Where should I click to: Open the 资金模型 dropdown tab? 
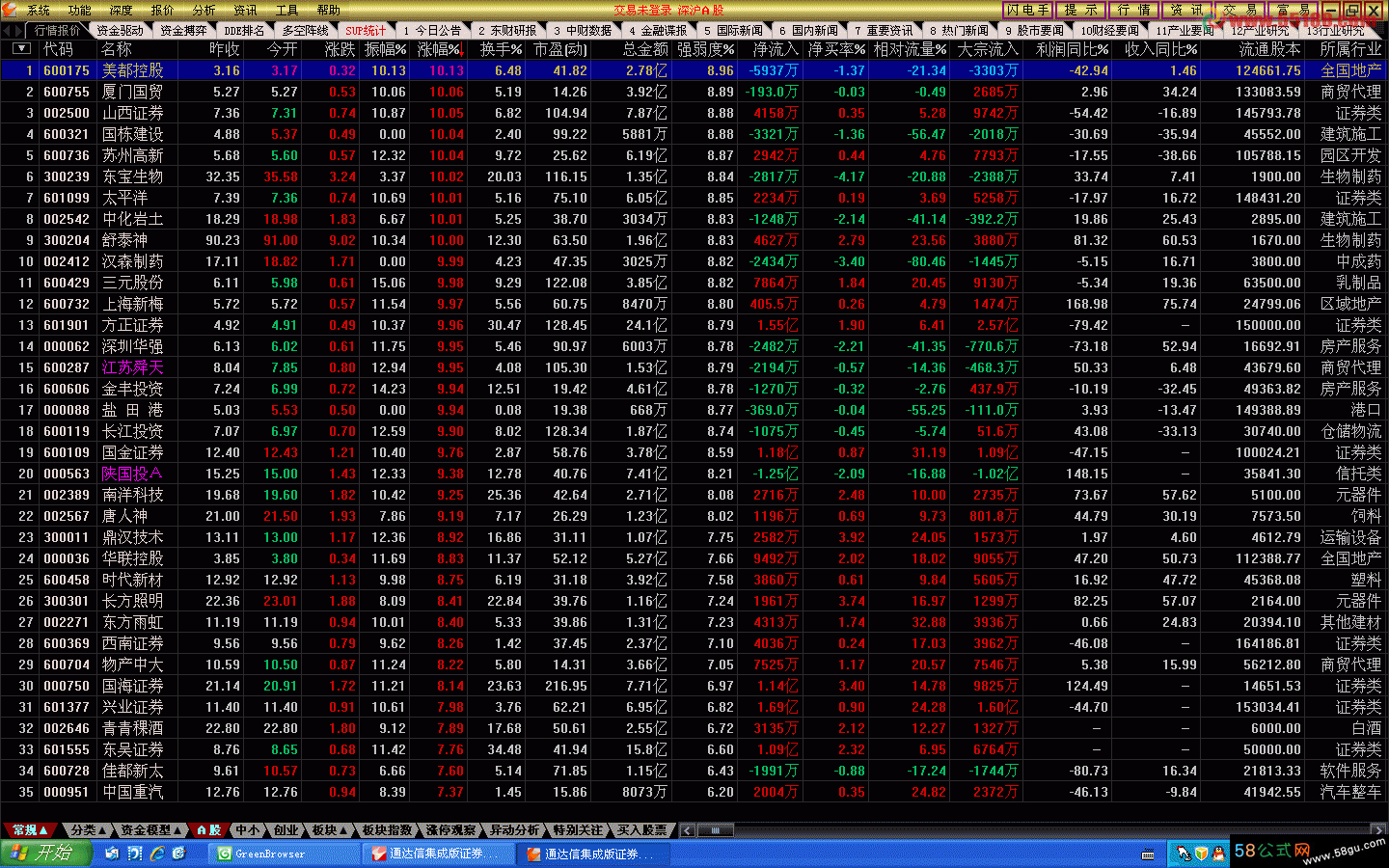coord(151,829)
